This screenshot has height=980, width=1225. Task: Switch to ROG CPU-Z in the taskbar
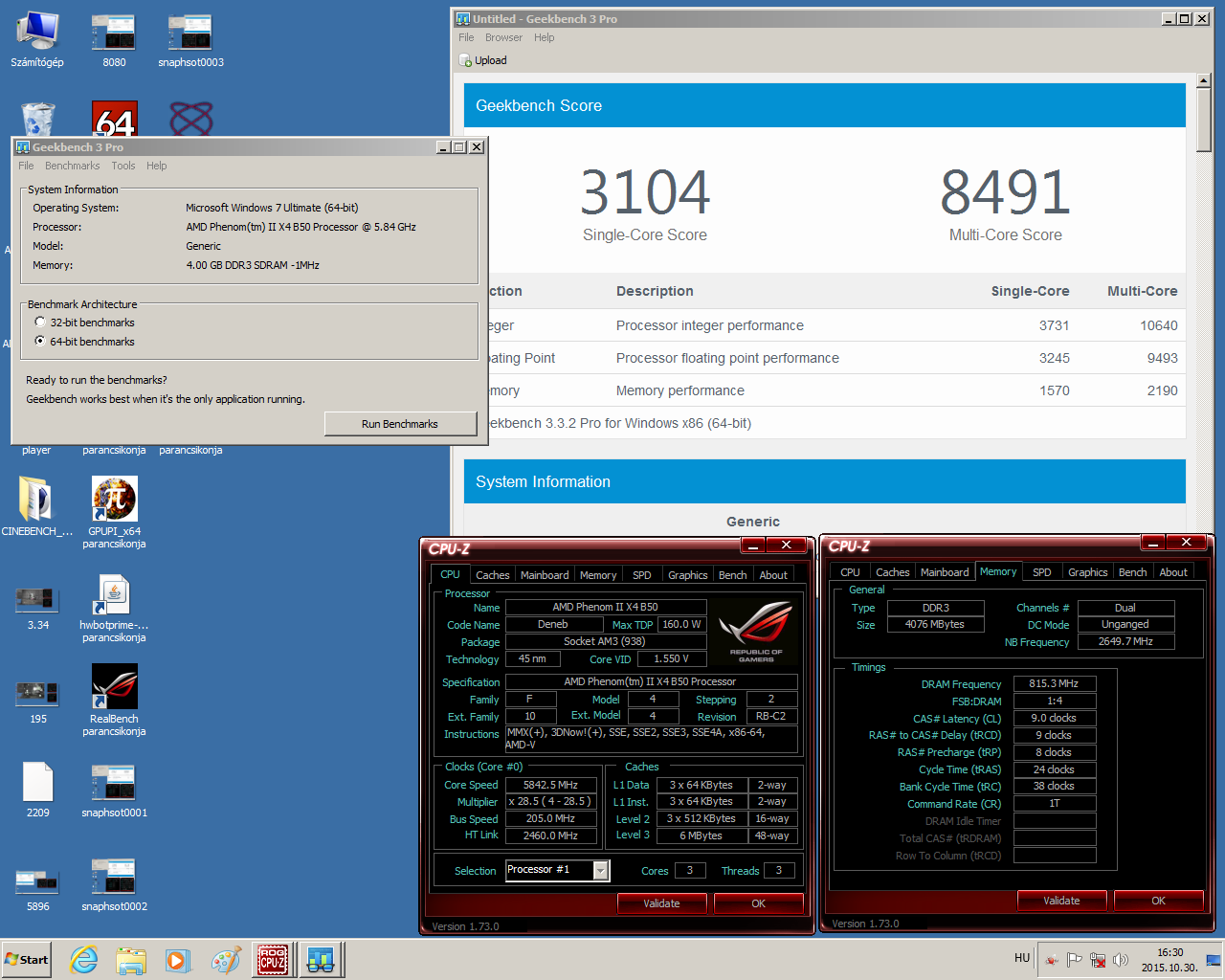click(273, 960)
